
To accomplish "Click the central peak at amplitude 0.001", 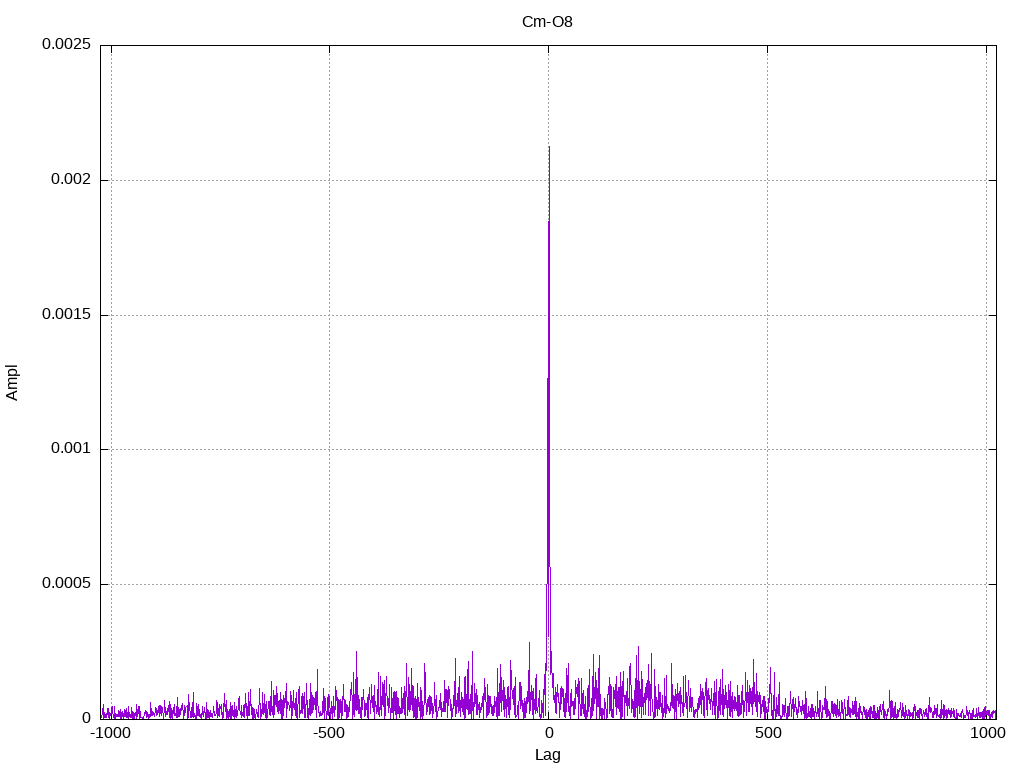I will (549, 449).
